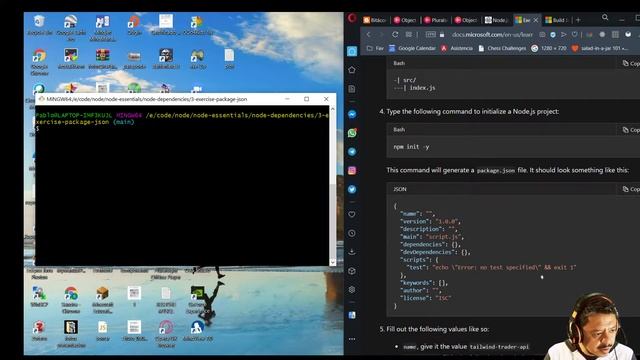This screenshot has width=640, height=360.
Task: Open the Google Chrome desktop shortcut
Action: (39, 62)
